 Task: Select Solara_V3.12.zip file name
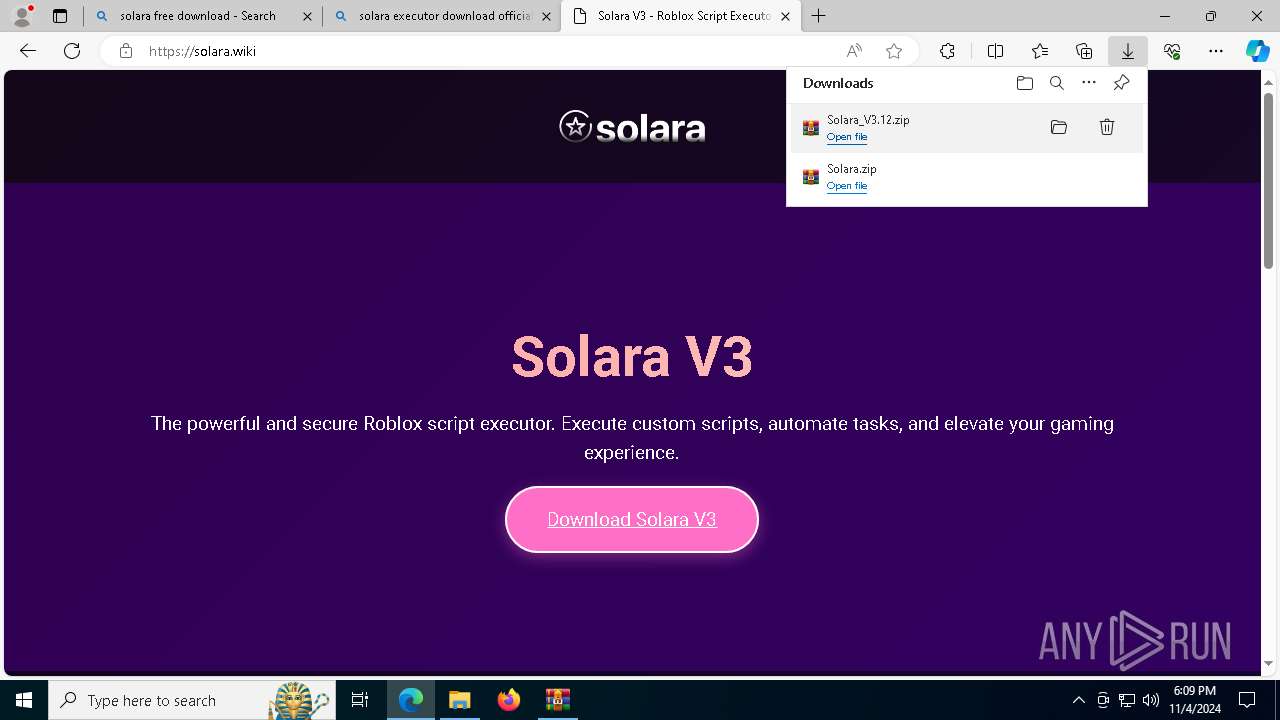coord(868,120)
